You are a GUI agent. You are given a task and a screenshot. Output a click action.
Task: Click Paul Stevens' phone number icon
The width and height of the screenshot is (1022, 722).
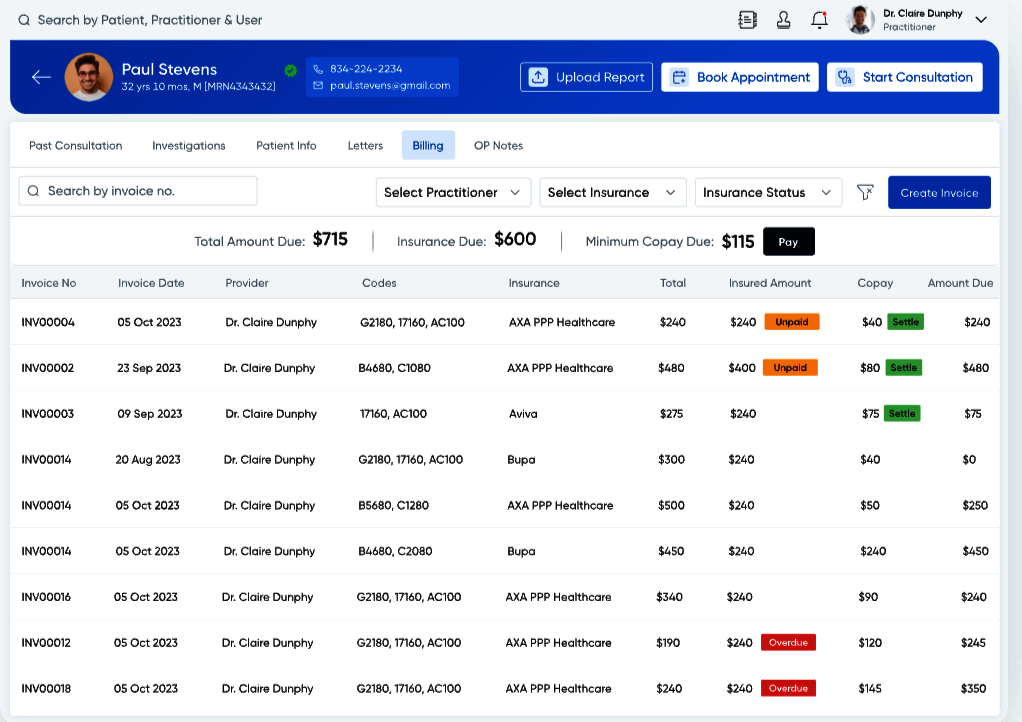318,69
